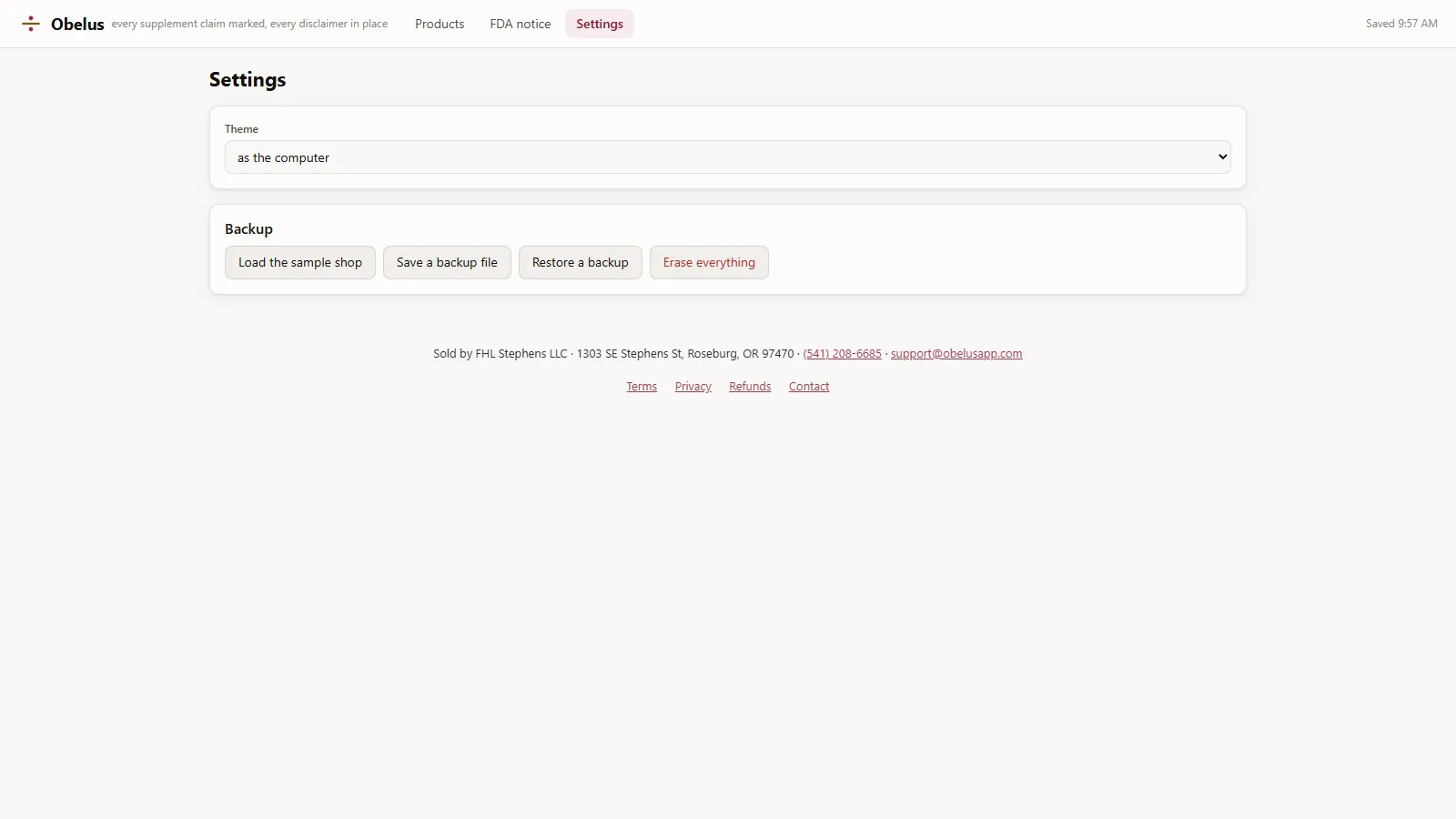The width and height of the screenshot is (1456, 819).
Task: Click 'Sold by FHL Stephens LLC' address text
Action: click(613, 354)
